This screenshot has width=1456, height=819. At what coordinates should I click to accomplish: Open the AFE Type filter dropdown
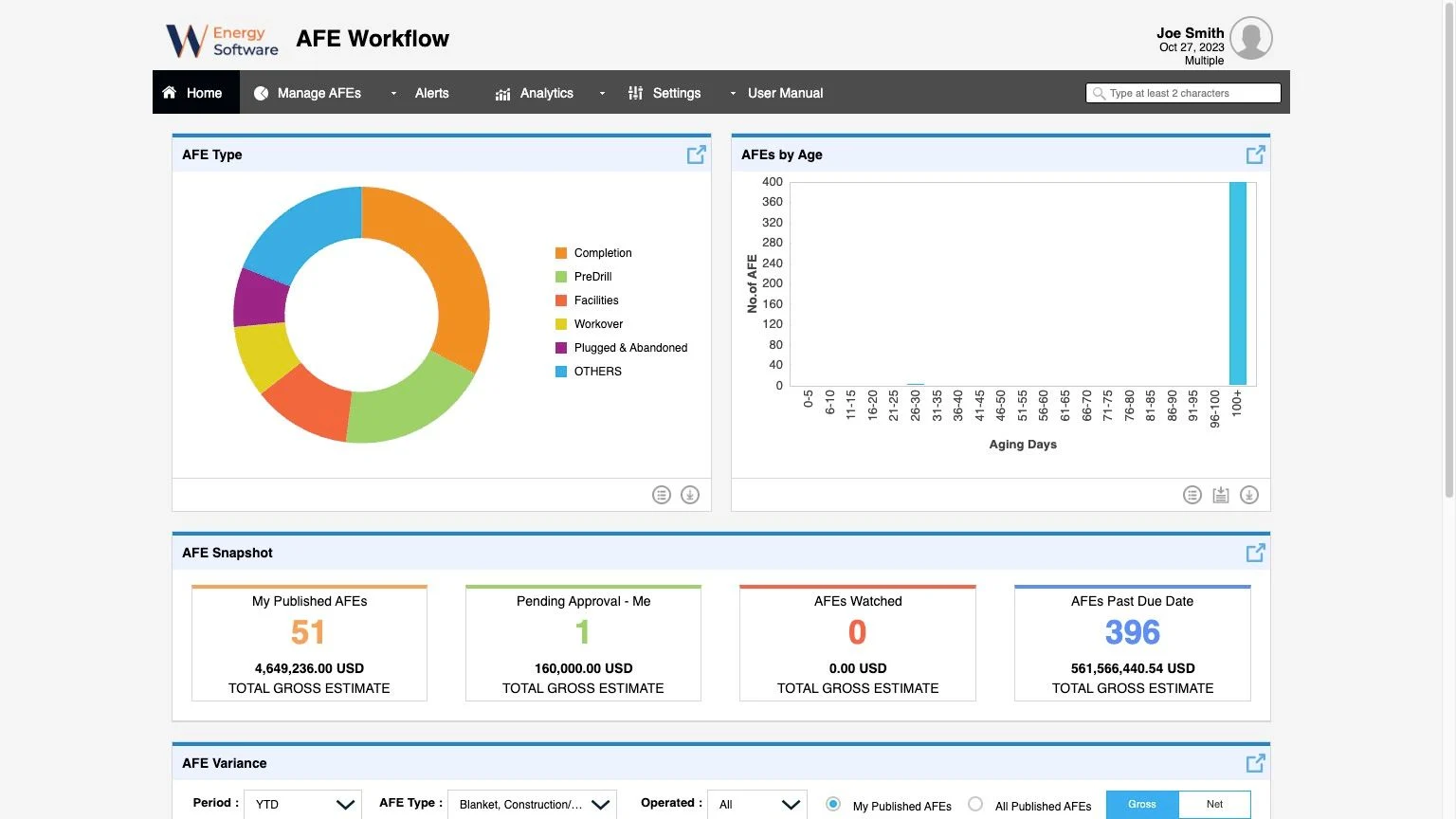(x=531, y=804)
